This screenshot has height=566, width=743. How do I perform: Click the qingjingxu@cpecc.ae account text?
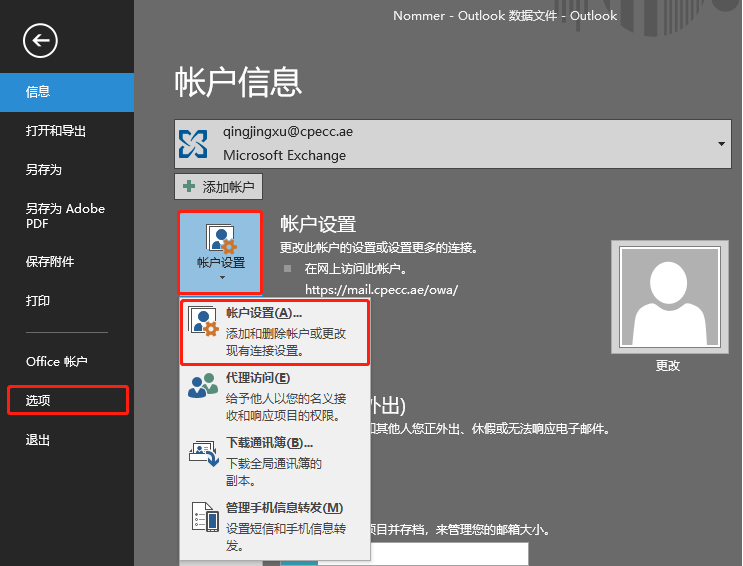coord(288,132)
